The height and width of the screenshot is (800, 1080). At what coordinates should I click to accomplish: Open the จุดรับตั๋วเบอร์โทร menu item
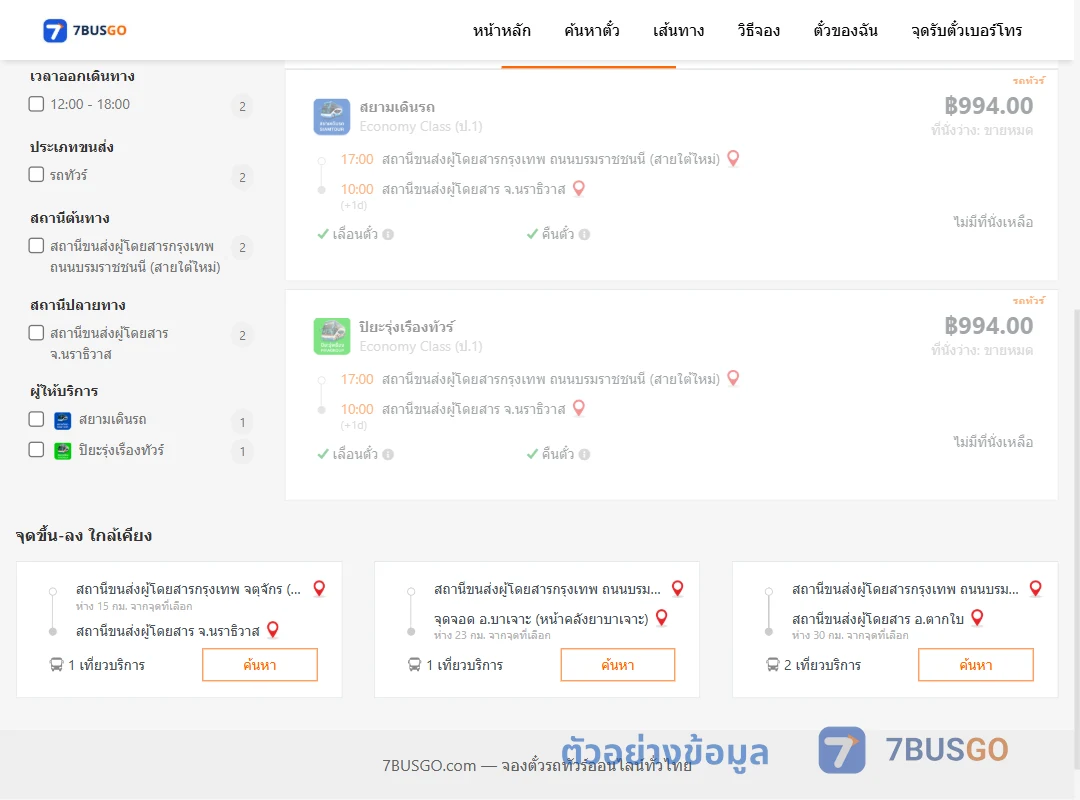[x=966, y=30]
